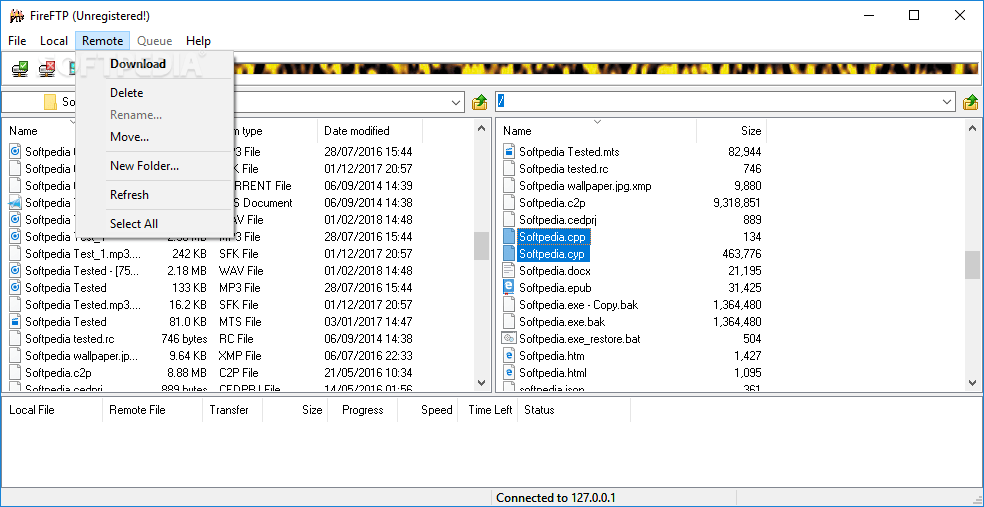Click icon of remote Softpedia.htm file

pyautogui.click(x=509, y=356)
